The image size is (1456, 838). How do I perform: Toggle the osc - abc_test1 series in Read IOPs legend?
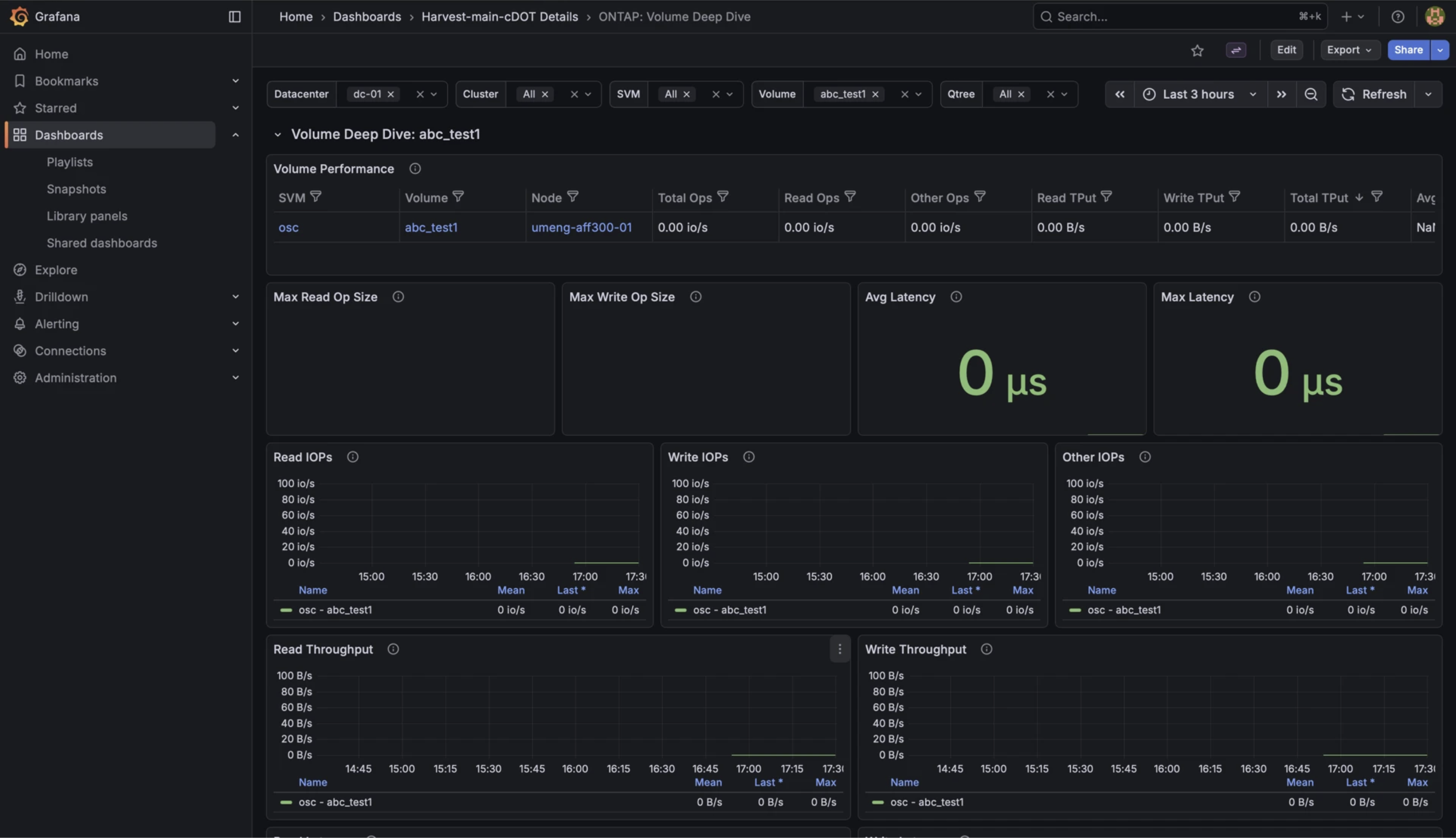tap(335, 610)
